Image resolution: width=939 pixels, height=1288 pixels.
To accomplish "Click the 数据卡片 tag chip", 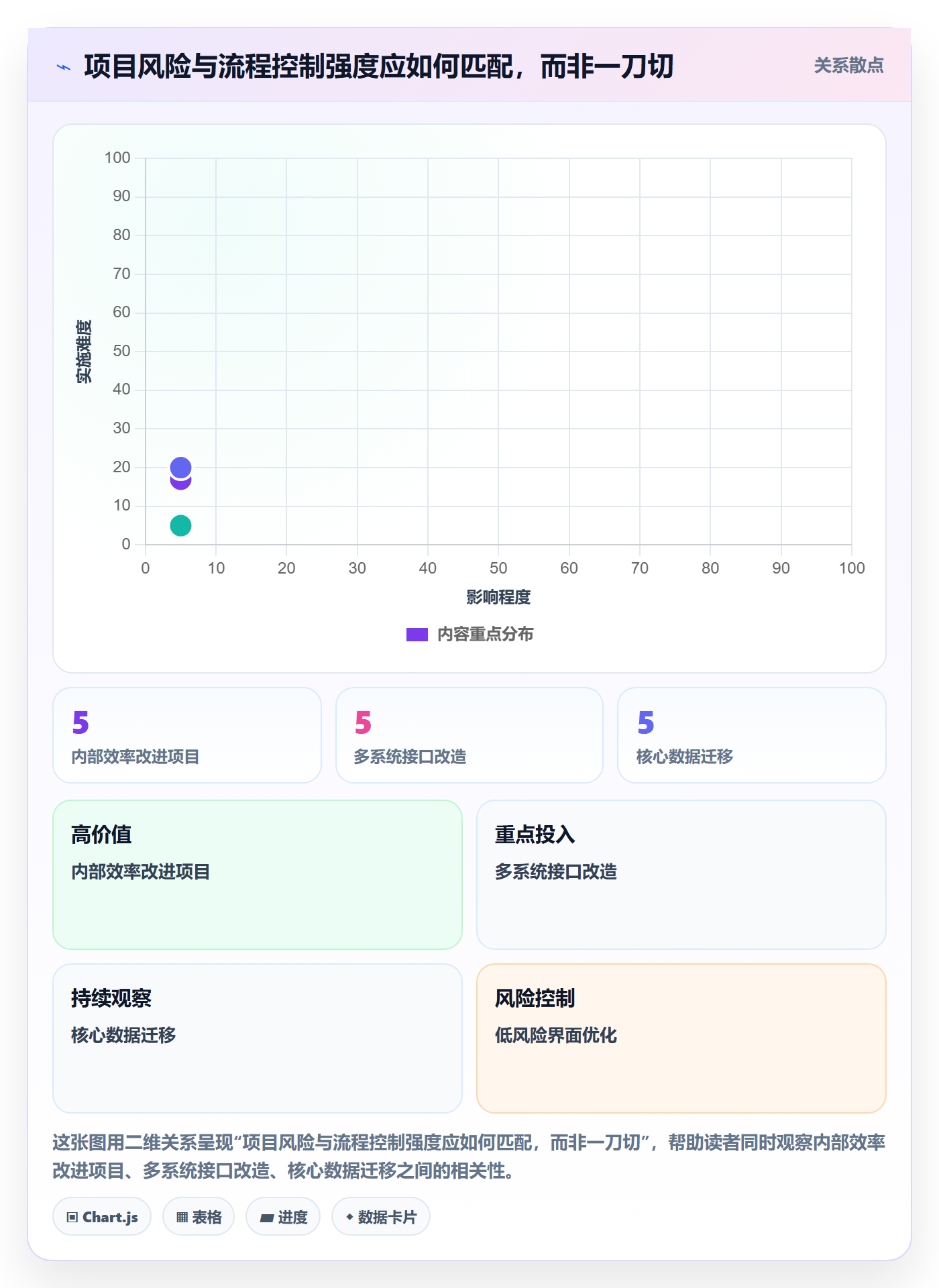I will click(381, 1217).
